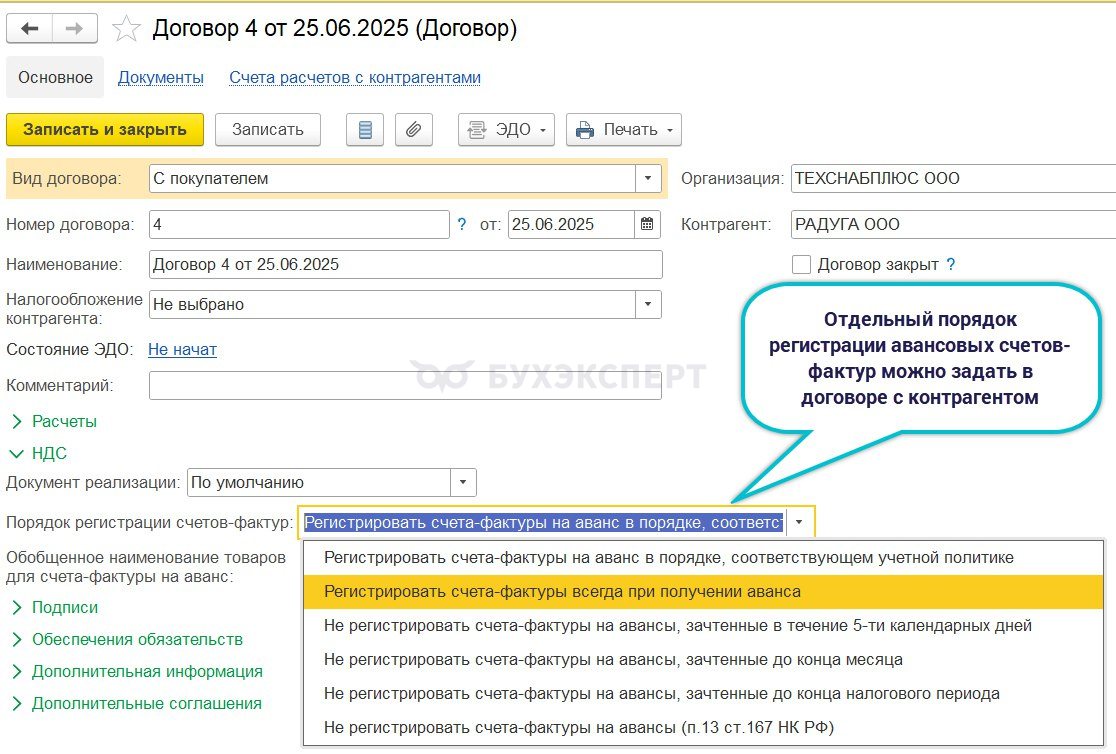Open the list/report icon button
1116x754 pixels.
(x=365, y=130)
